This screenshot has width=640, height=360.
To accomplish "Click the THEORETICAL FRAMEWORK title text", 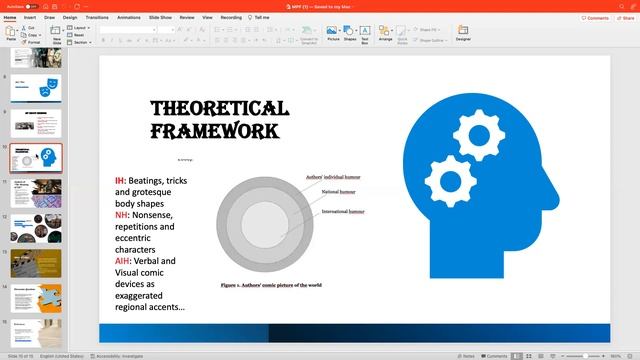I will pyautogui.click(x=220, y=120).
